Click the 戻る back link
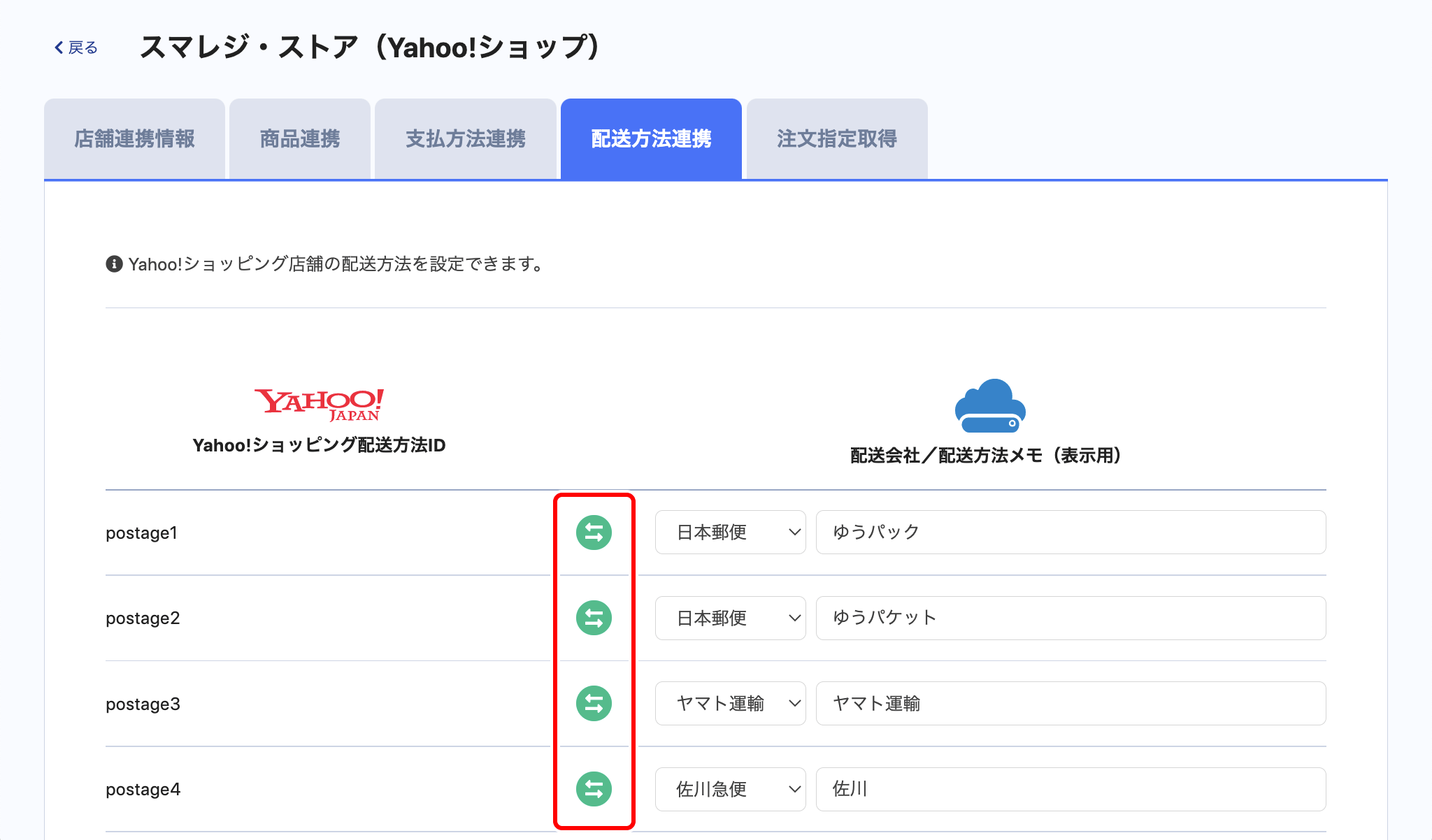This screenshot has width=1432, height=840. pos(83,48)
